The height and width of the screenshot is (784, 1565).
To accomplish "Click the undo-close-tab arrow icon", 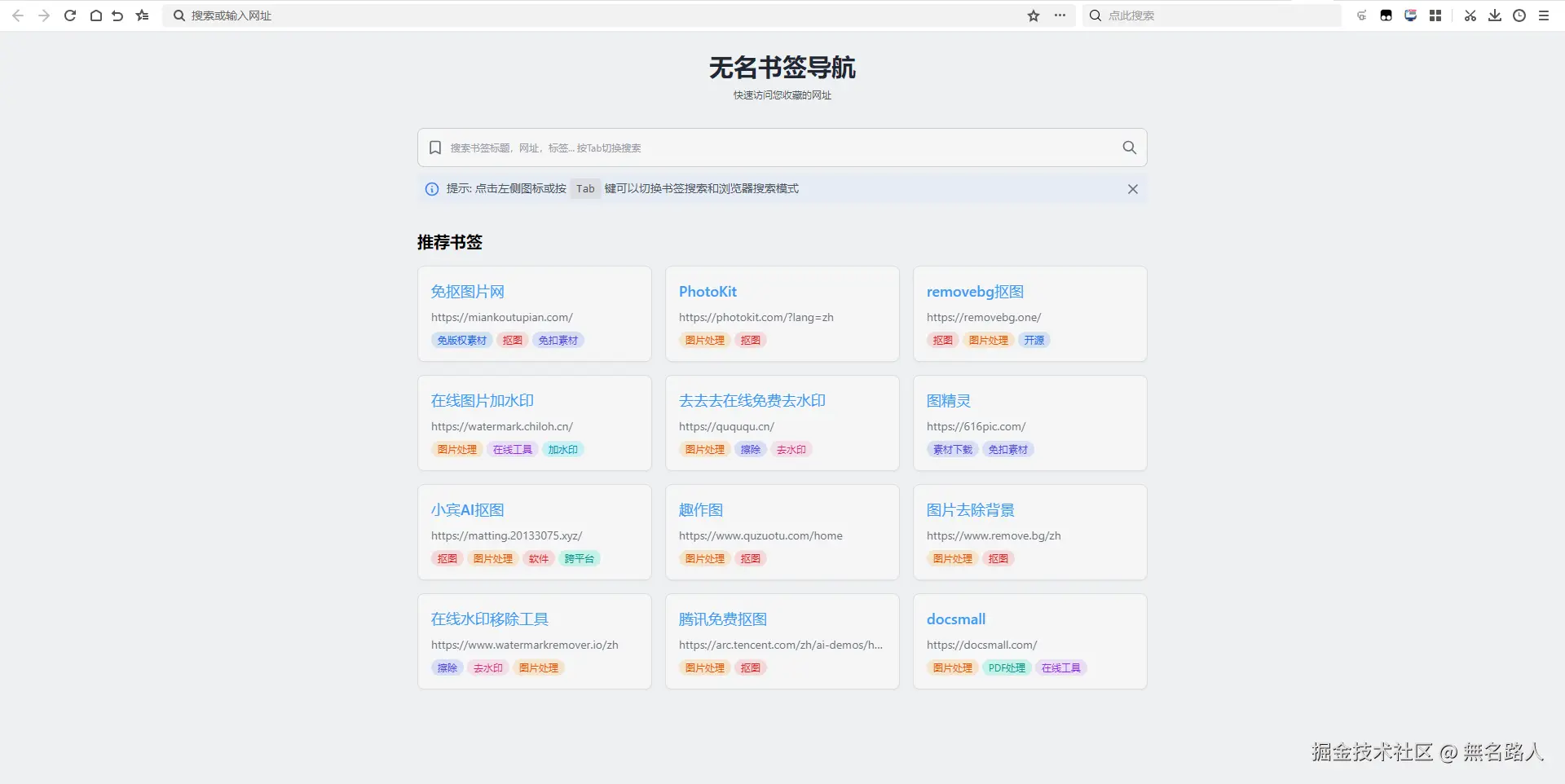I will pos(117,15).
